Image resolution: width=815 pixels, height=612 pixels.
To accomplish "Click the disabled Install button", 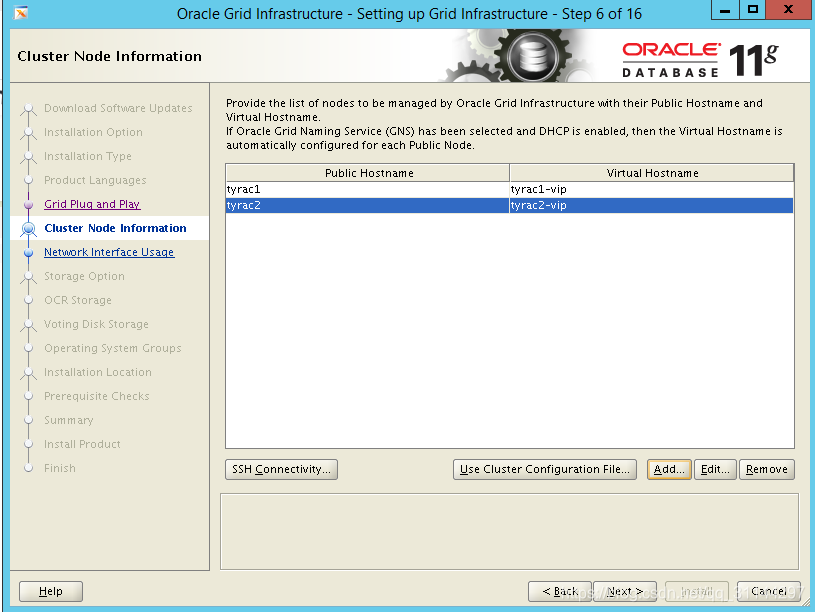I will [696, 591].
